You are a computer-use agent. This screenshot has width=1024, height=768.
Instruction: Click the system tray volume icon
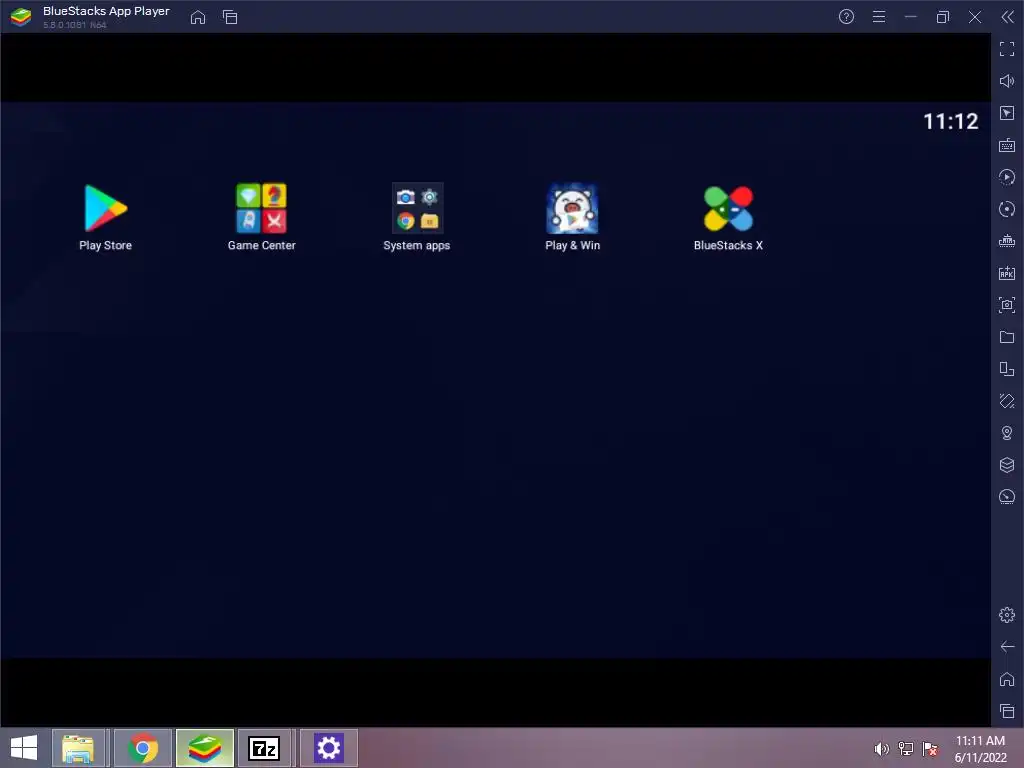point(882,749)
